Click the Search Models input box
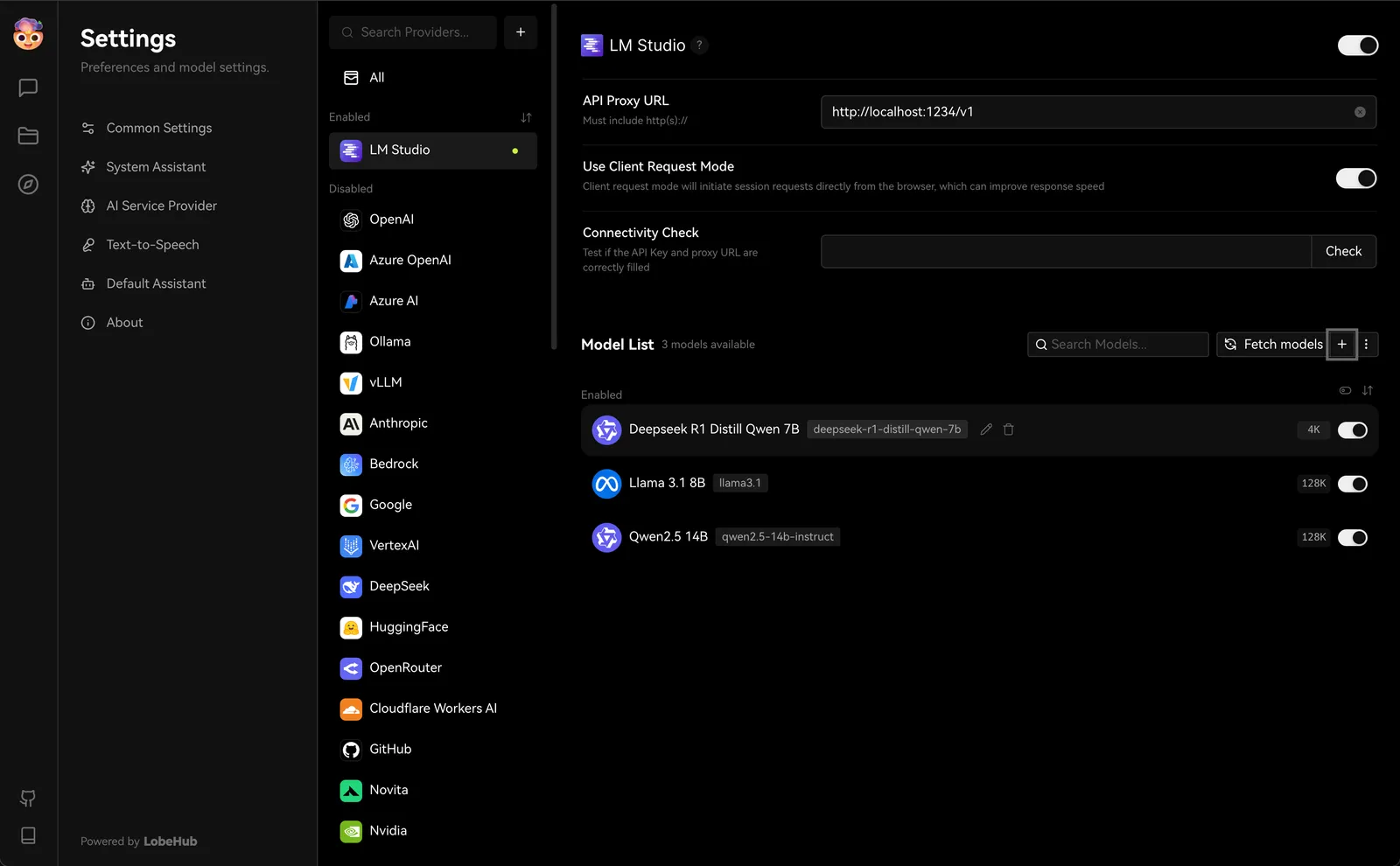This screenshot has width=1400, height=866. coord(1117,344)
